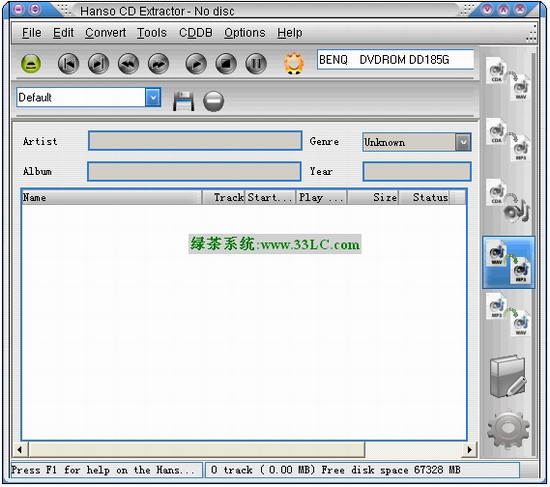
Task: Open the Edit menu
Action: coord(63,33)
